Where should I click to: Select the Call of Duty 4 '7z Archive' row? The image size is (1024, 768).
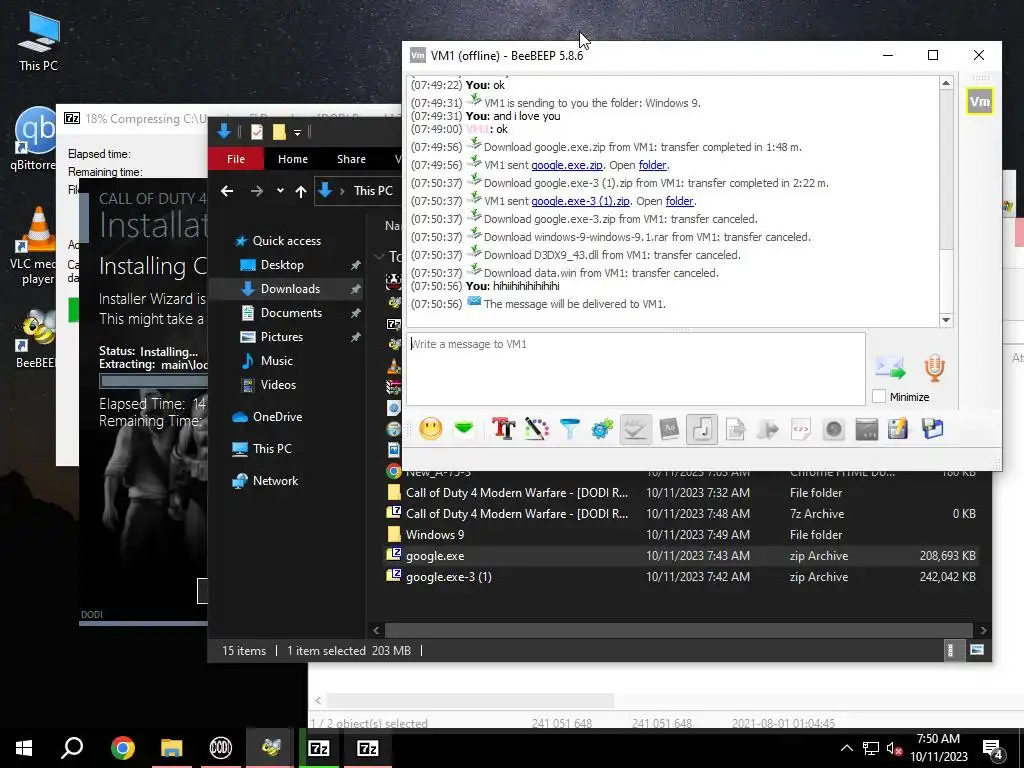(x=682, y=514)
